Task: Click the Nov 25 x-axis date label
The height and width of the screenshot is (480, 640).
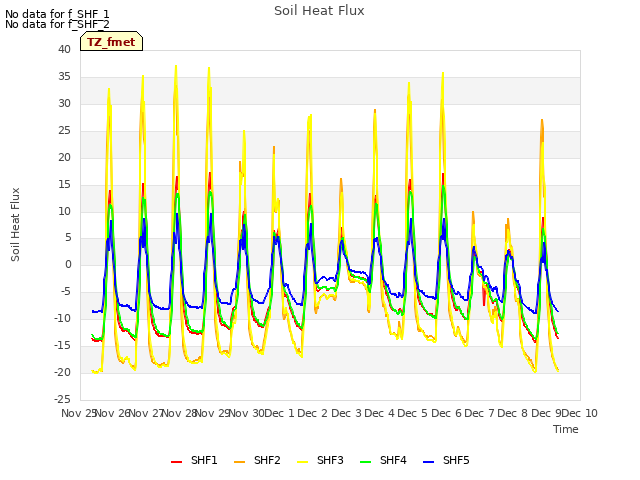Action: pyautogui.click(x=78, y=413)
